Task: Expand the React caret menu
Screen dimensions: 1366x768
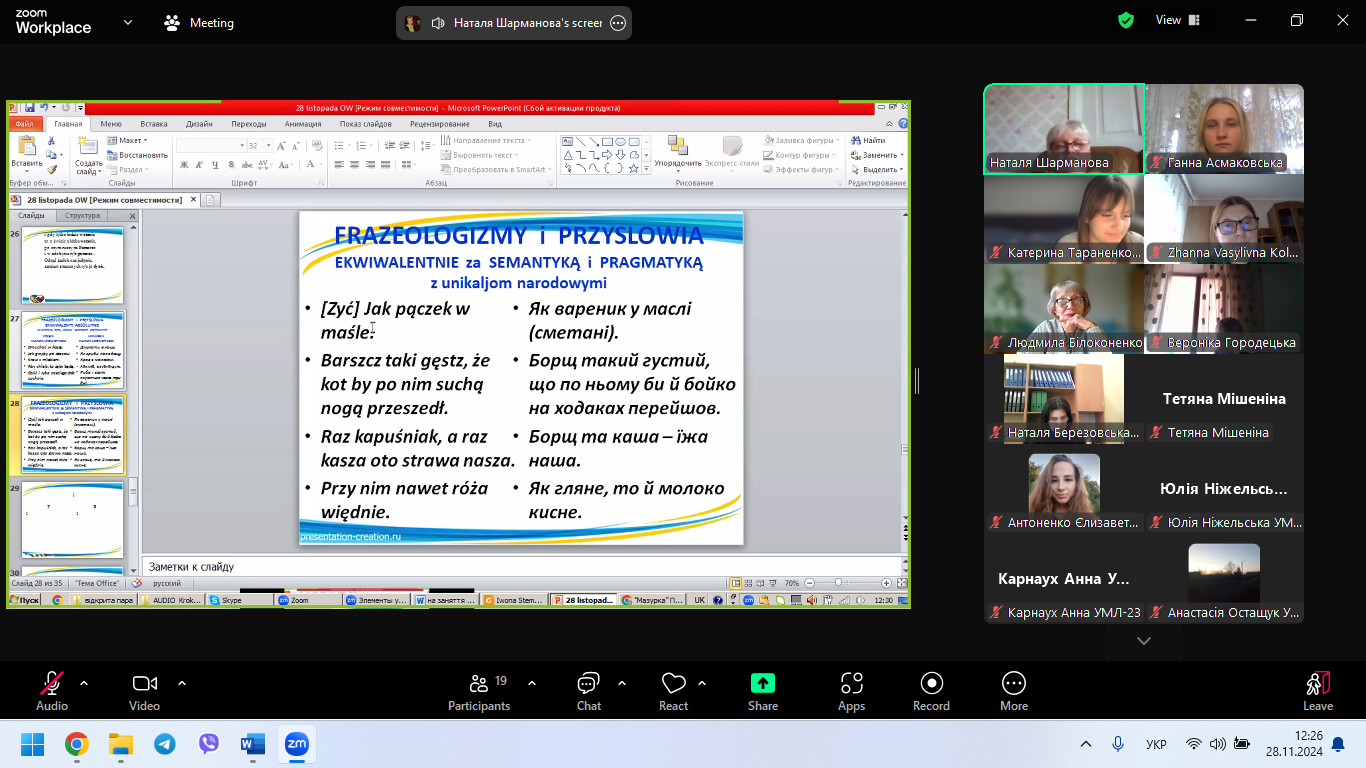Action: [x=702, y=683]
